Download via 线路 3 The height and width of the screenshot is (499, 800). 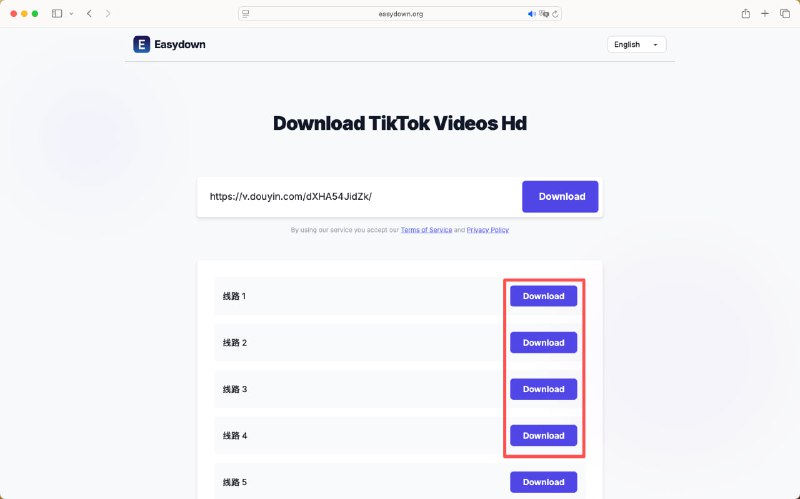coord(543,389)
